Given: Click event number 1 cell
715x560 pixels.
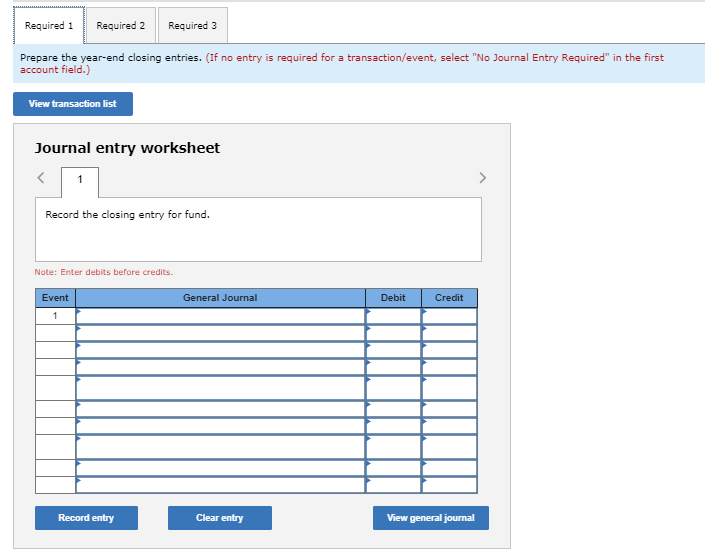Looking at the screenshot, I should coord(55,316).
